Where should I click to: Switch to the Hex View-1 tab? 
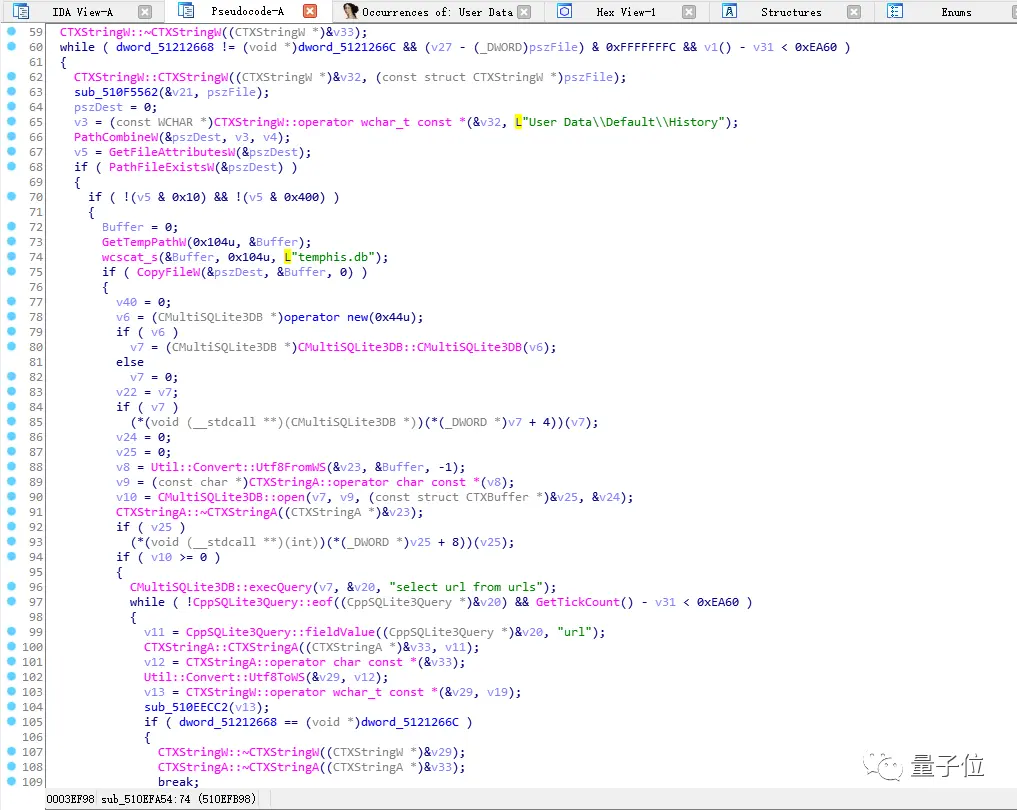click(x=625, y=12)
